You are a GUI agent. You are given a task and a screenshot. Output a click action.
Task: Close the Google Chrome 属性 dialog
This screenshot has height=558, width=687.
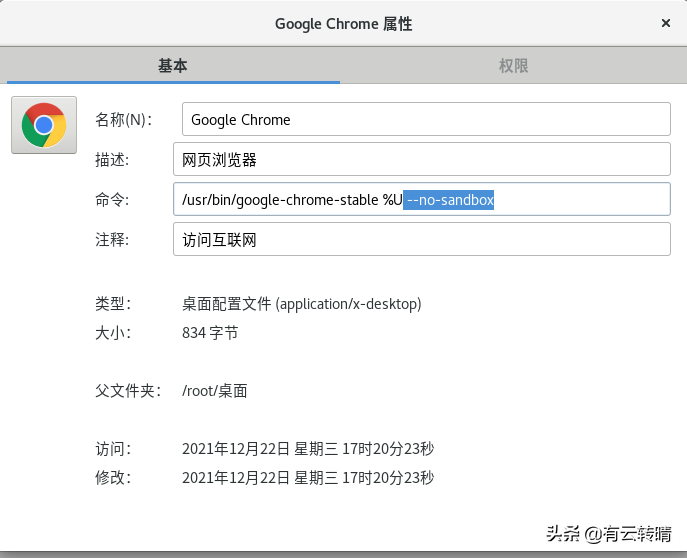click(x=666, y=22)
